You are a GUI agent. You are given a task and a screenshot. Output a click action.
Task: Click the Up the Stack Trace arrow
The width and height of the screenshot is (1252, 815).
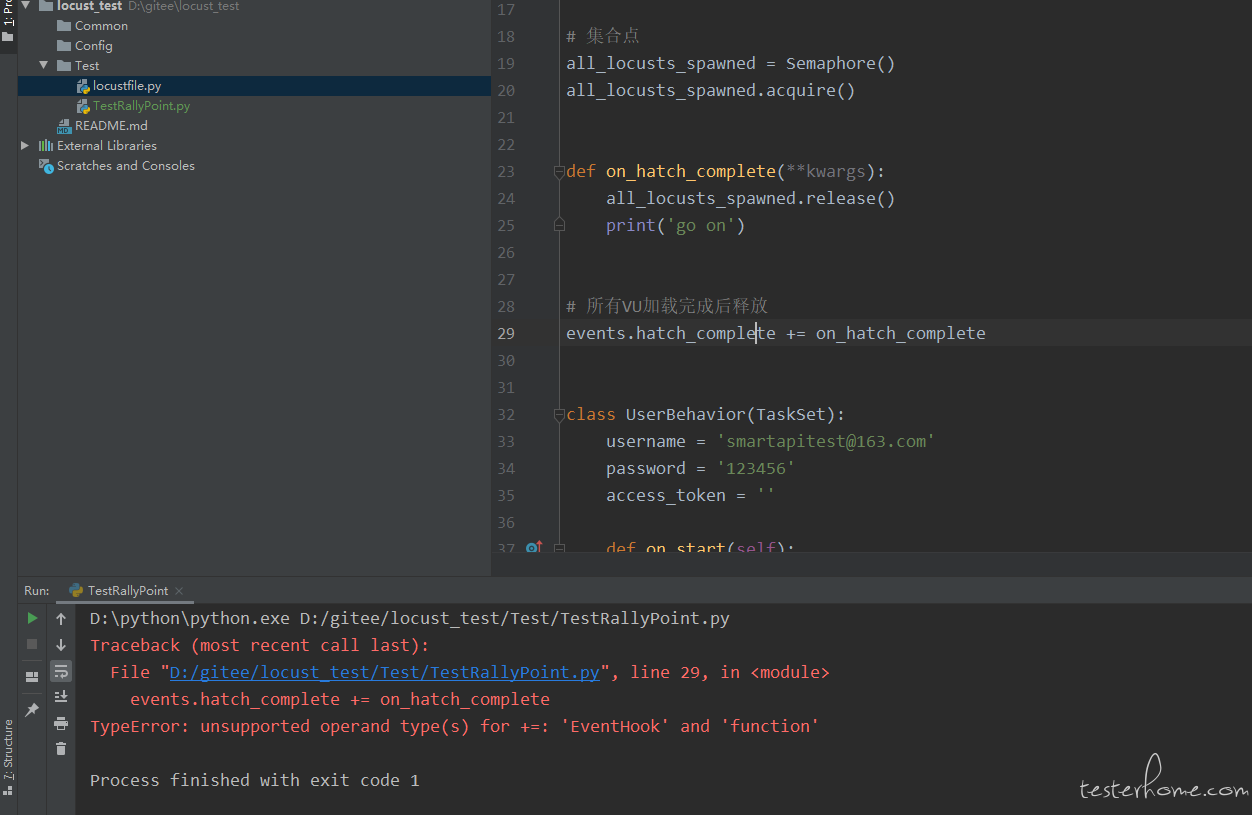coord(61,619)
